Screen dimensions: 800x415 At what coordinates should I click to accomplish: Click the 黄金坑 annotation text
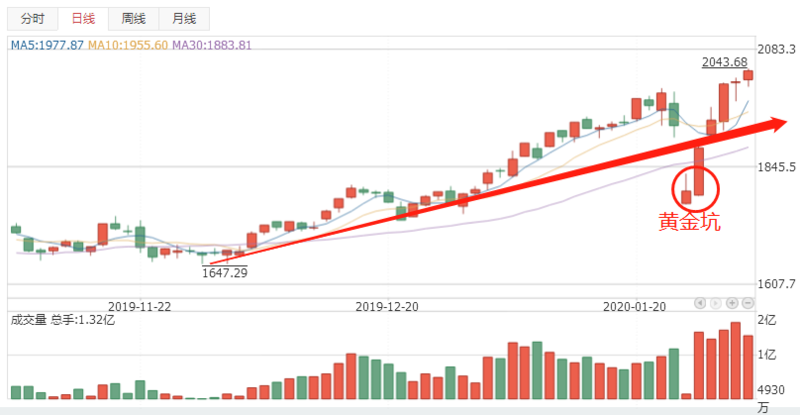pos(688,222)
